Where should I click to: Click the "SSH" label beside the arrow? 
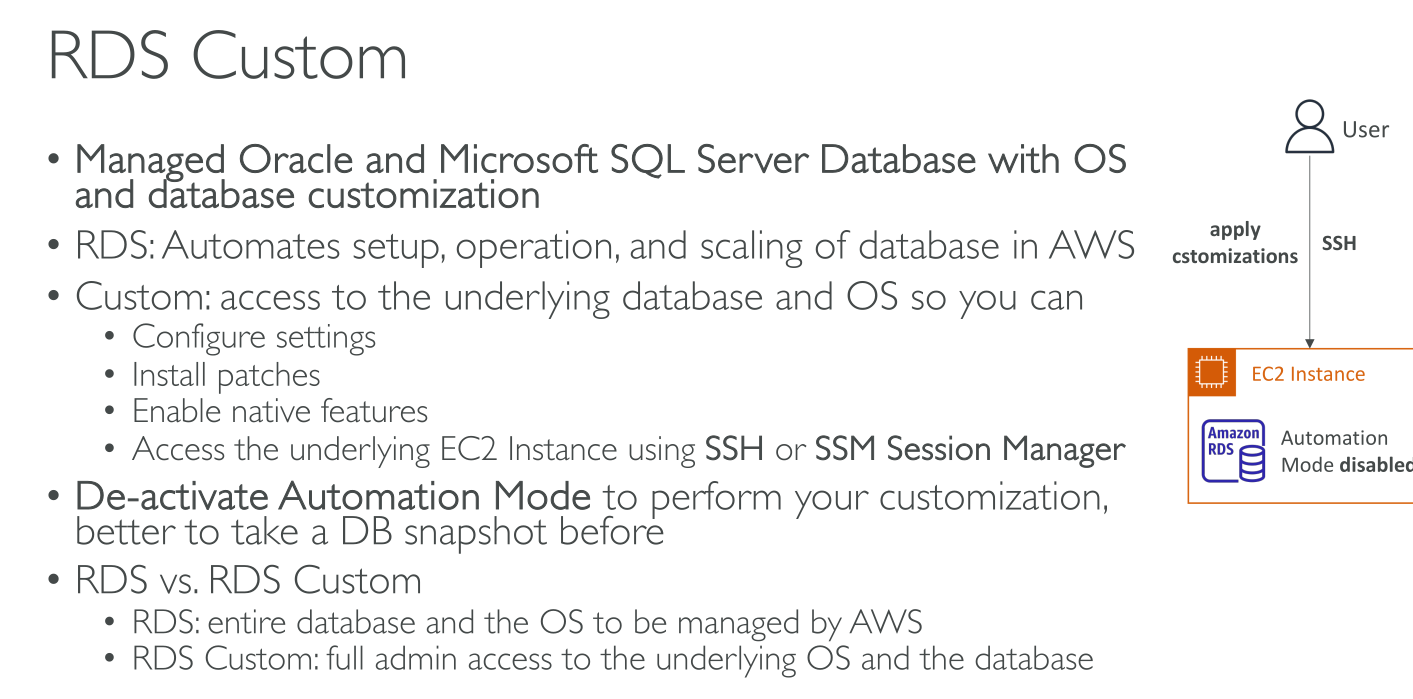pyautogui.click(x=1339, y=243)
